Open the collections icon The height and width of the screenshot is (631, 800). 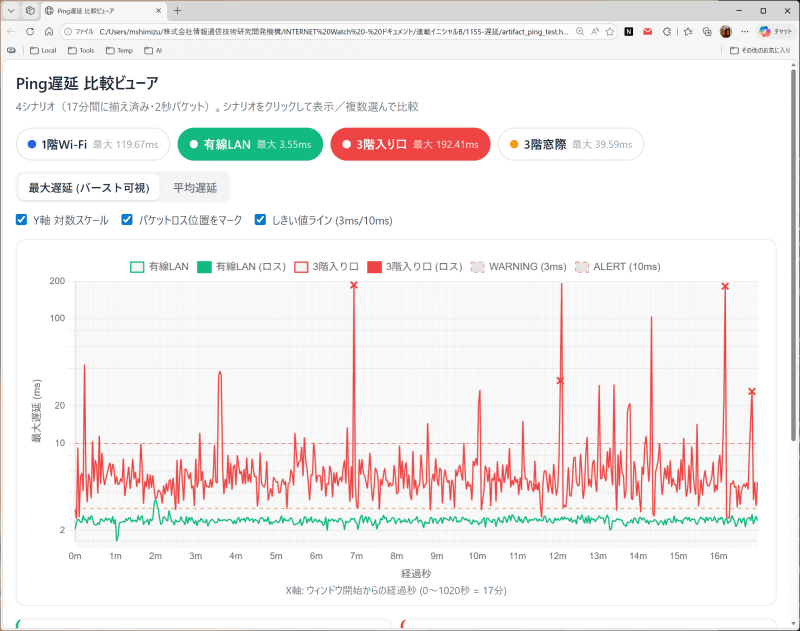(707, 32)
